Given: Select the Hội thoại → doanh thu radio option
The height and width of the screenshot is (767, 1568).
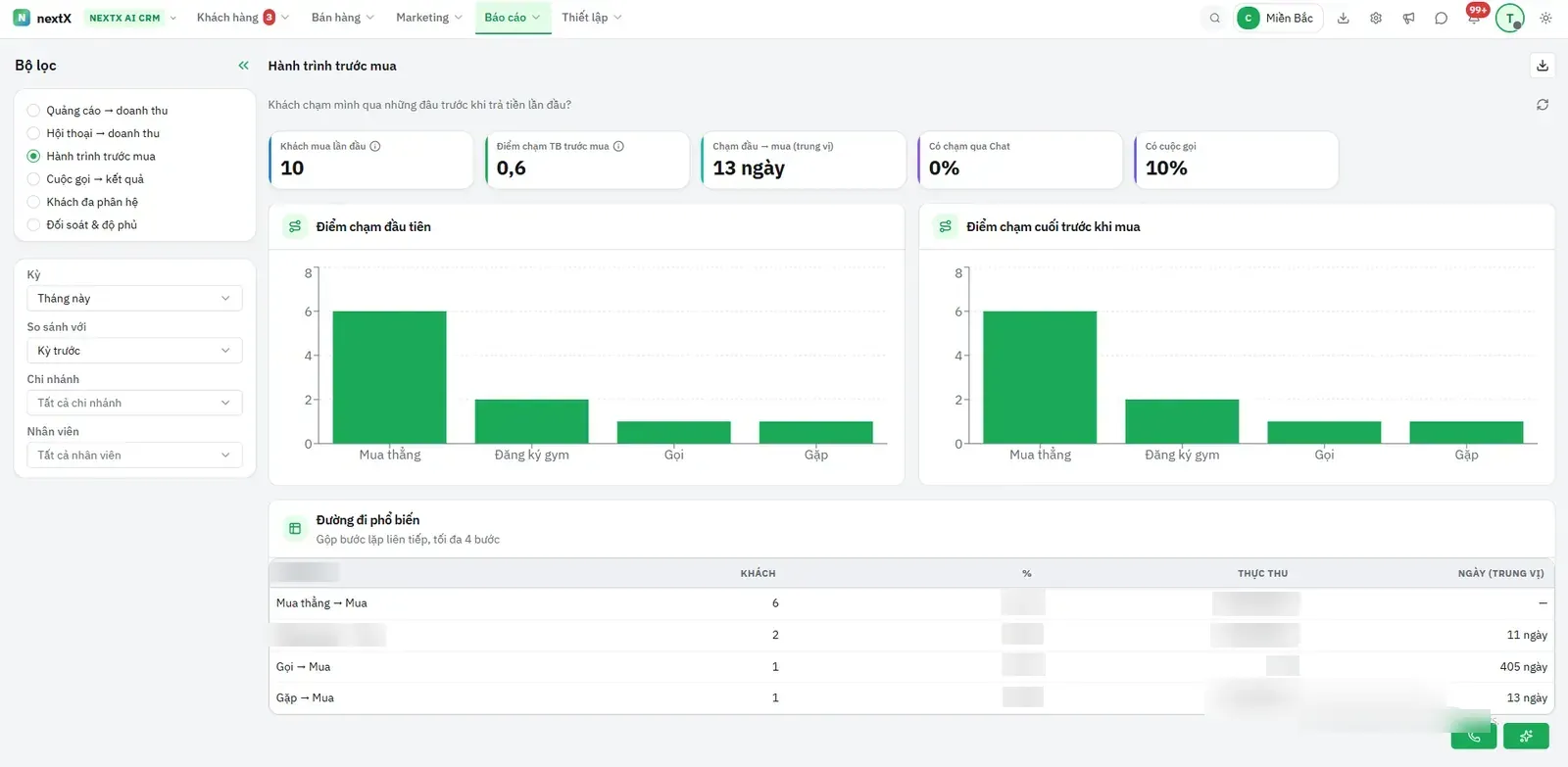Looking at the screenshot, I should pos(33,133).
